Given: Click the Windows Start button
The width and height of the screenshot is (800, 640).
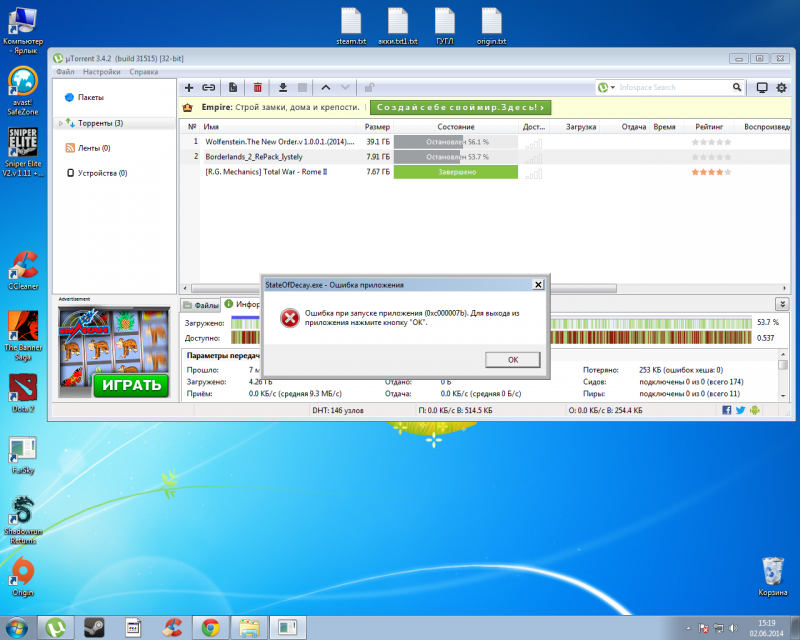Looking at the screenshot, I should pos(16,627).
